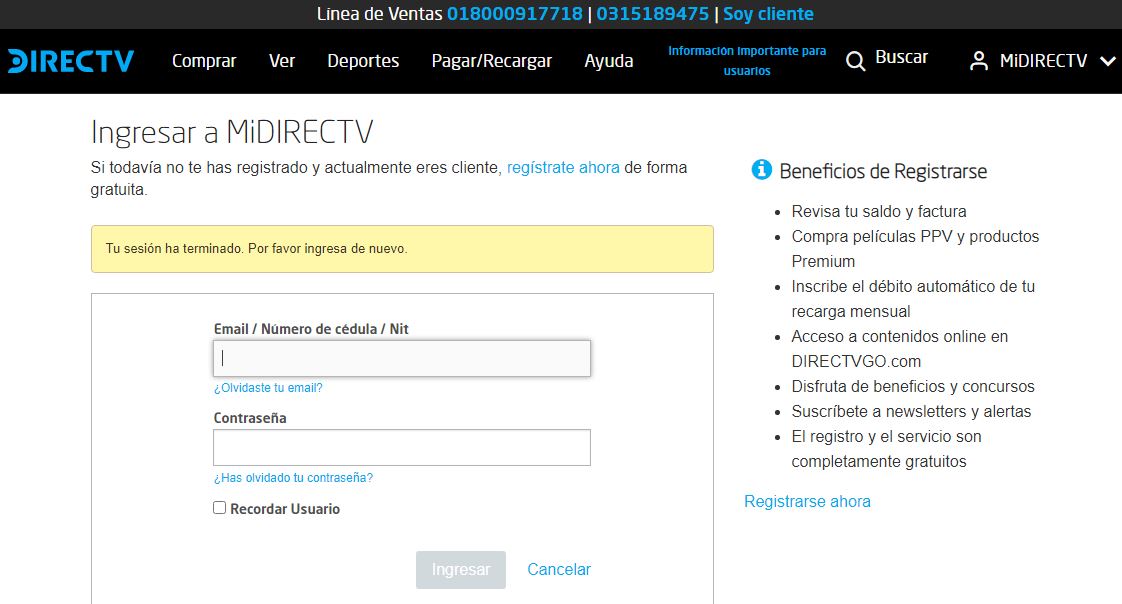Open Información importante para usuarios link

click(x=747, y=61)
